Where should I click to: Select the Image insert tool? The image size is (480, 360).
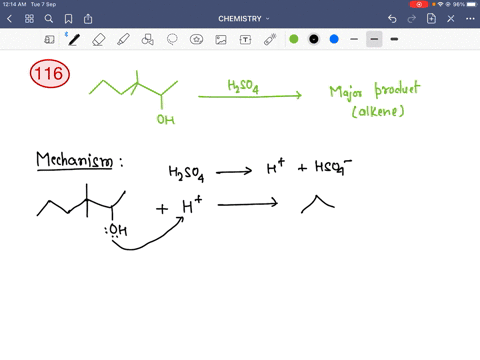pyautogui.click(x=221, y=40)
